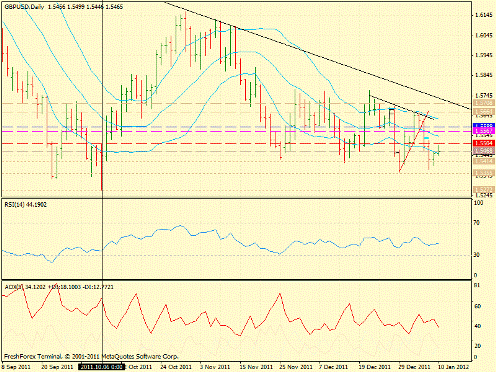The width and height of the screenshot is (496, 372).
Task: Click the 29 Dec 2011 date label
Action: [414, 367]
